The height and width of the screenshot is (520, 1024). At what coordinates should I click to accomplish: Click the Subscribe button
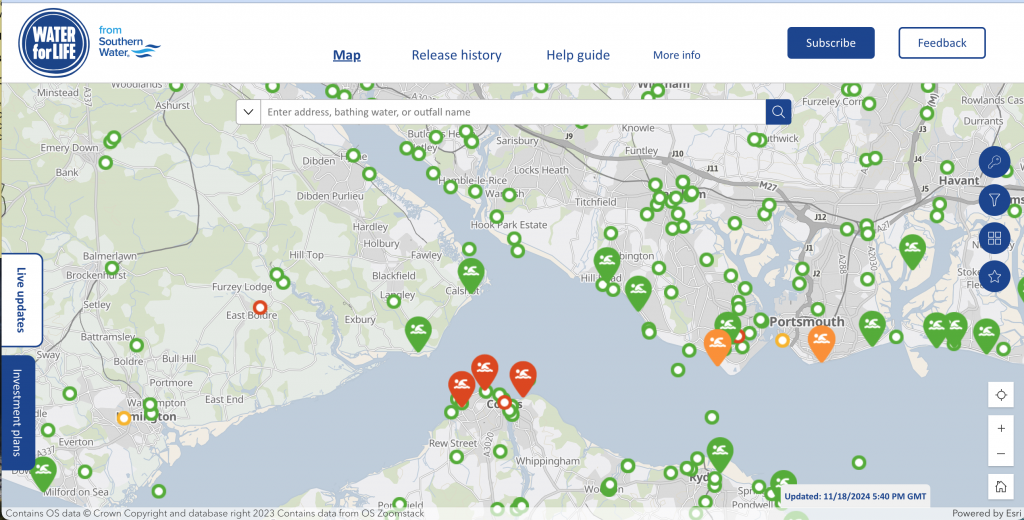point(830,43)
